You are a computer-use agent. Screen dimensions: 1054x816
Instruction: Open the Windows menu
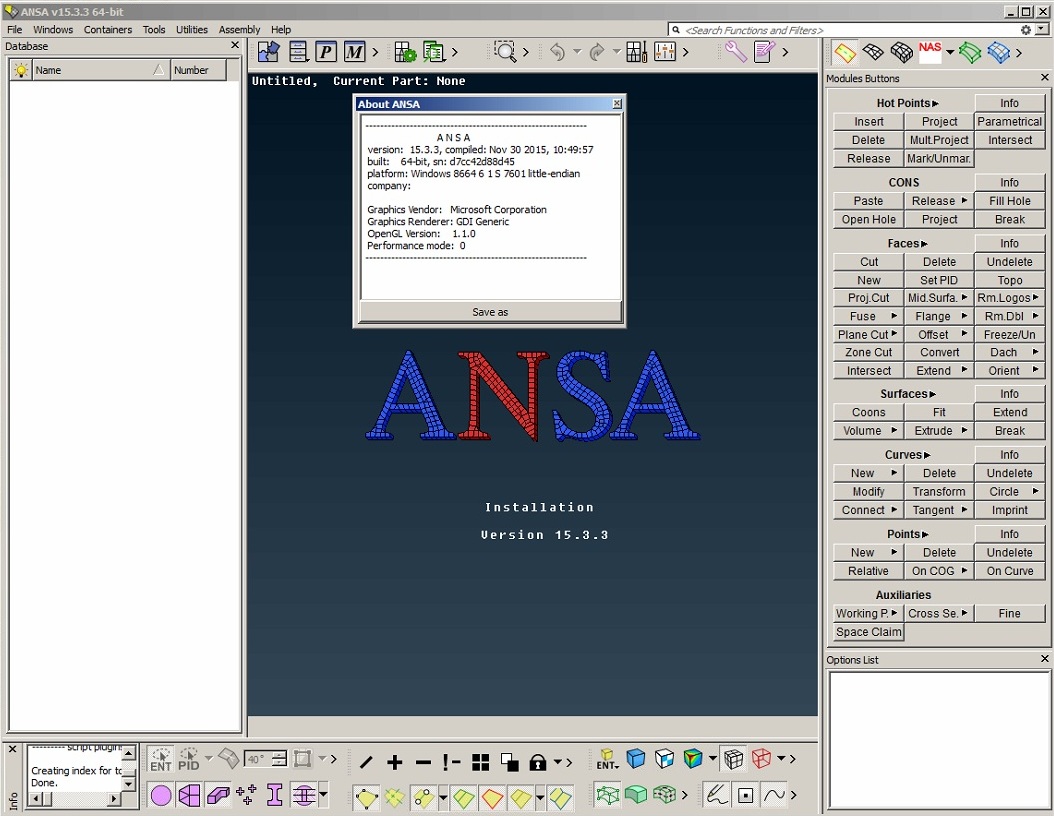coord(53,30)
